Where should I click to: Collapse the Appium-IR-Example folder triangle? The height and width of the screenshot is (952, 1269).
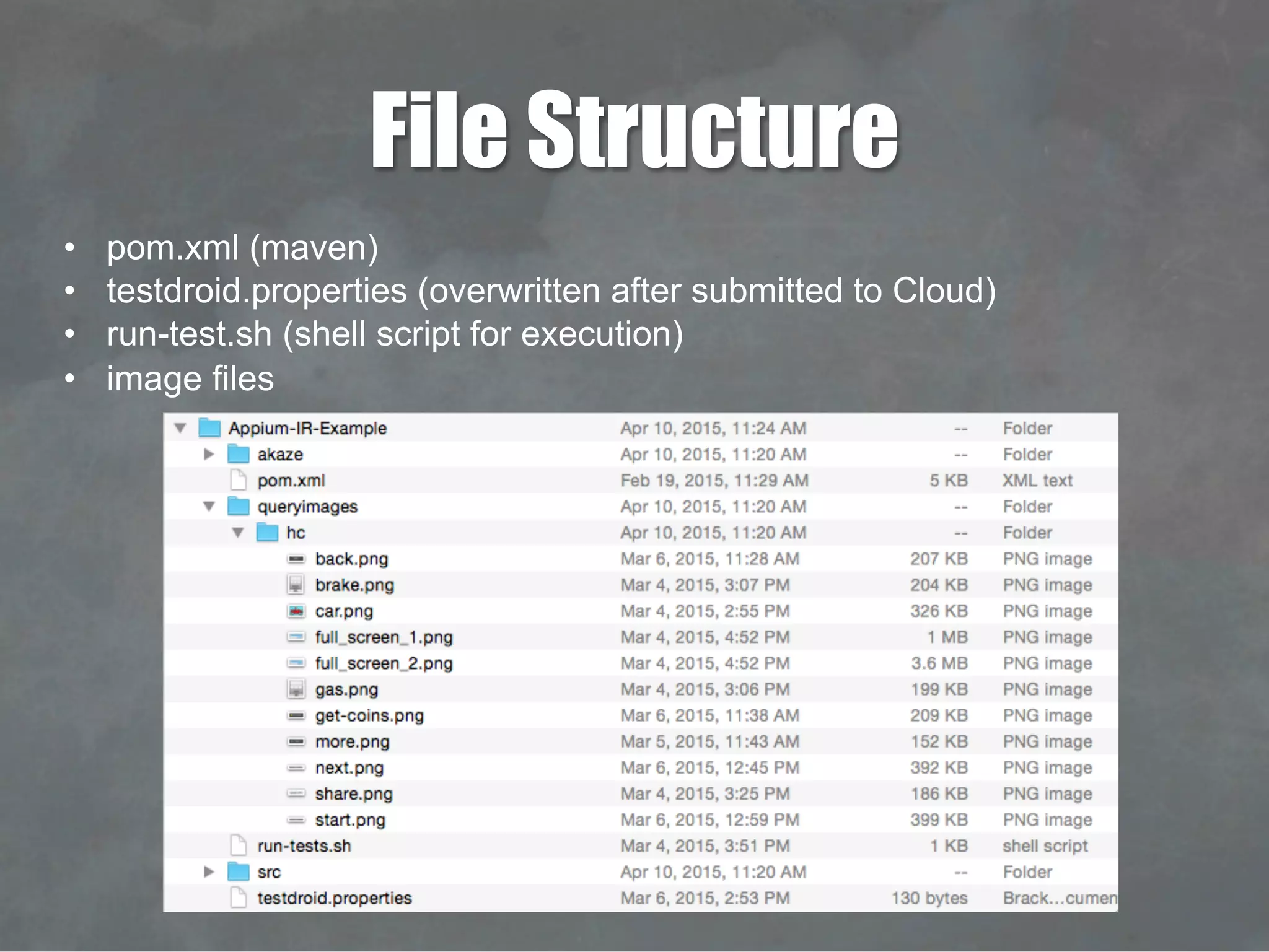pos(180,428)
